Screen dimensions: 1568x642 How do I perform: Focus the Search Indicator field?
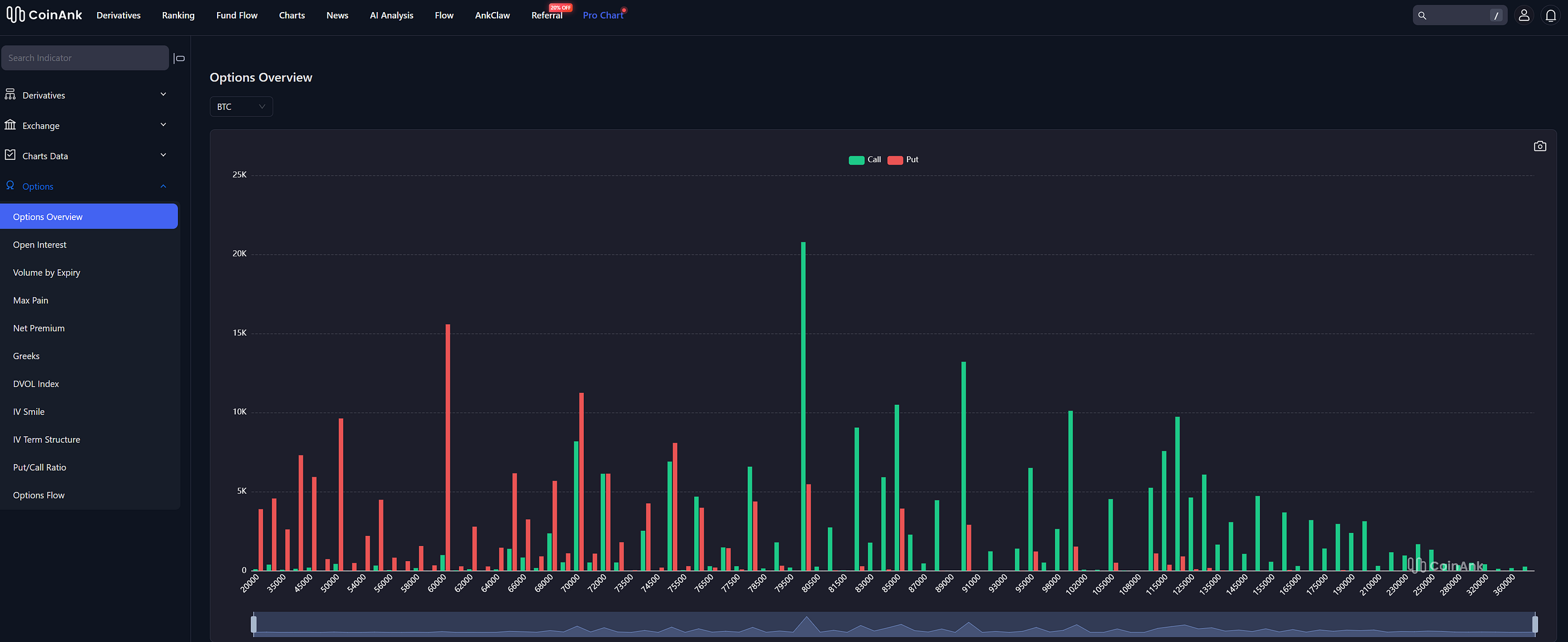point(84,58)
